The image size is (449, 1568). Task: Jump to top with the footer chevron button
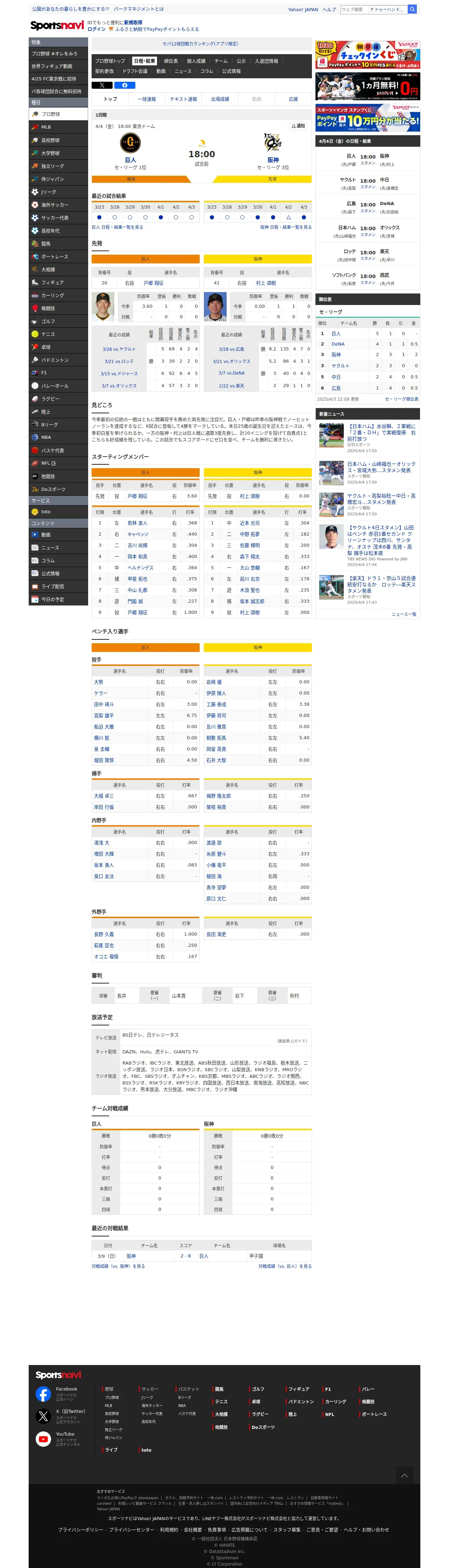(404, 1475)
